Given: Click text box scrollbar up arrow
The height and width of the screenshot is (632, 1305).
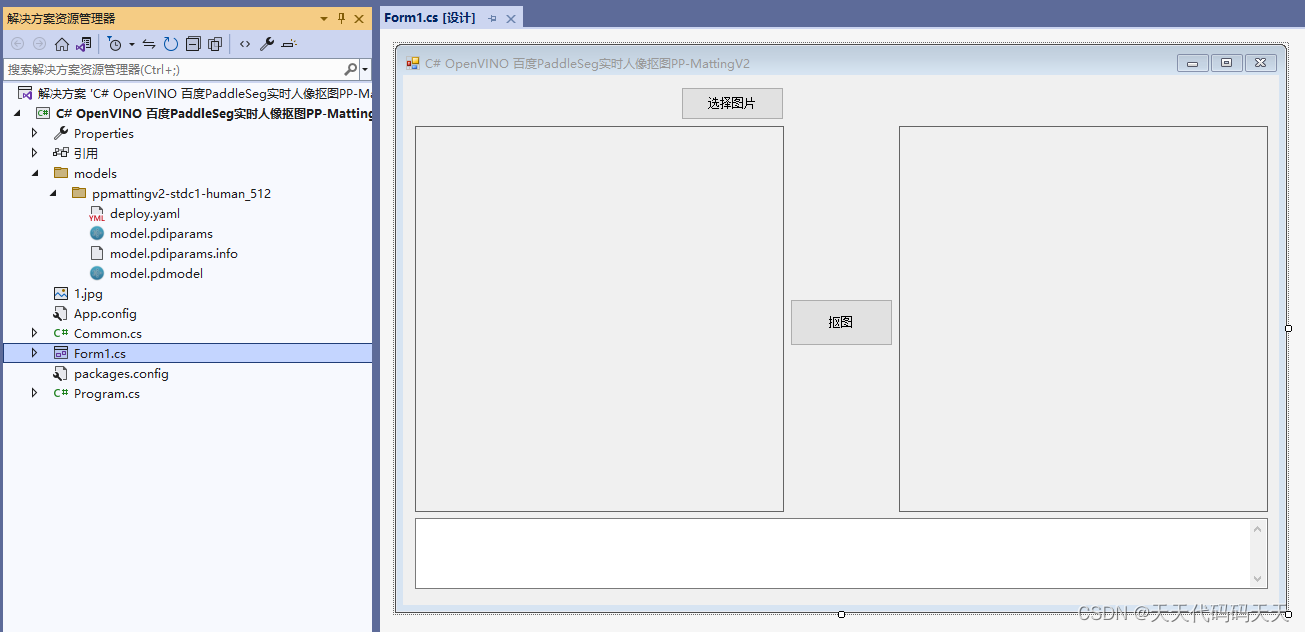Looking at the screenshot, I should [x=1258, y=528].
